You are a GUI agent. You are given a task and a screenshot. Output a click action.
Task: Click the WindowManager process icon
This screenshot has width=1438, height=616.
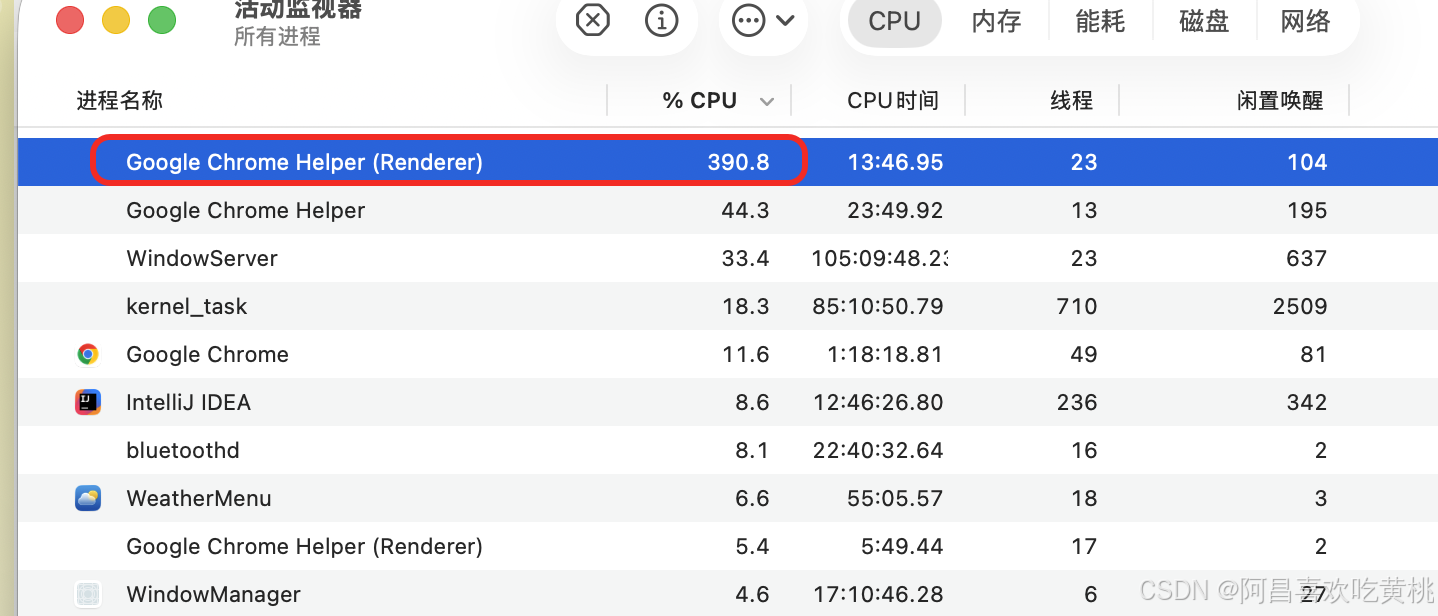click(x=88, y=594)
